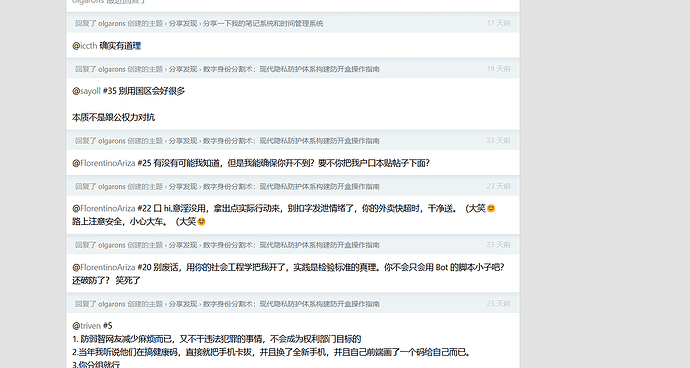Select the line 本质不是跟公权力对抗
This screenshot has width=690, height=368.
click(x=114, y=118)
